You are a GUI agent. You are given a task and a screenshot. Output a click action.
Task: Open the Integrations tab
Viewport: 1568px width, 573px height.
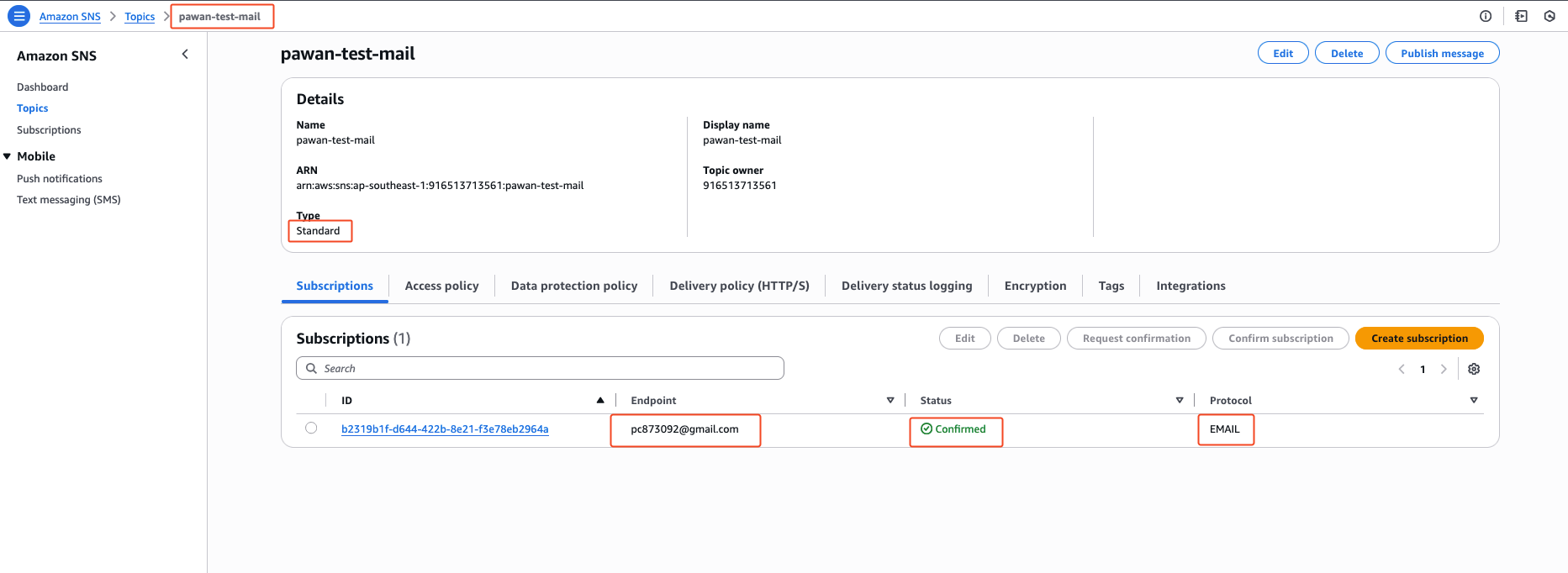1191,286
